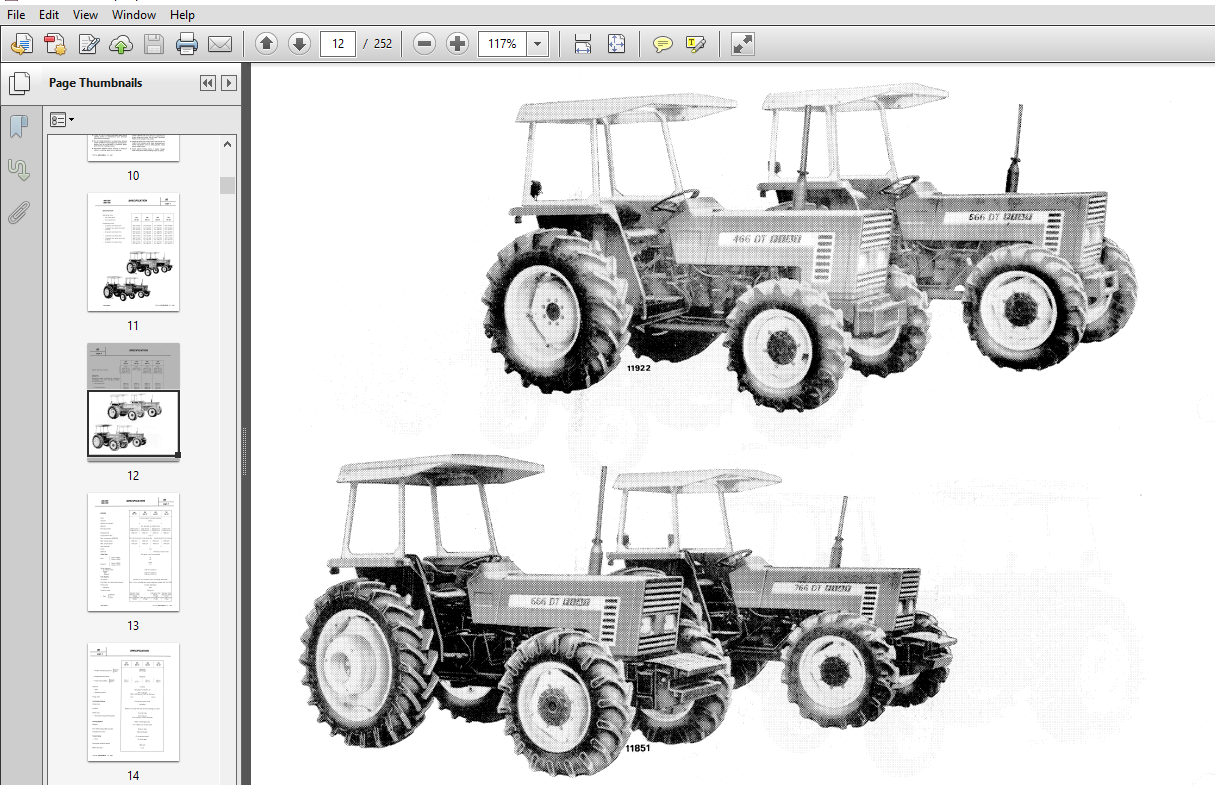Open the Edit menu

[x=49, y=15]
